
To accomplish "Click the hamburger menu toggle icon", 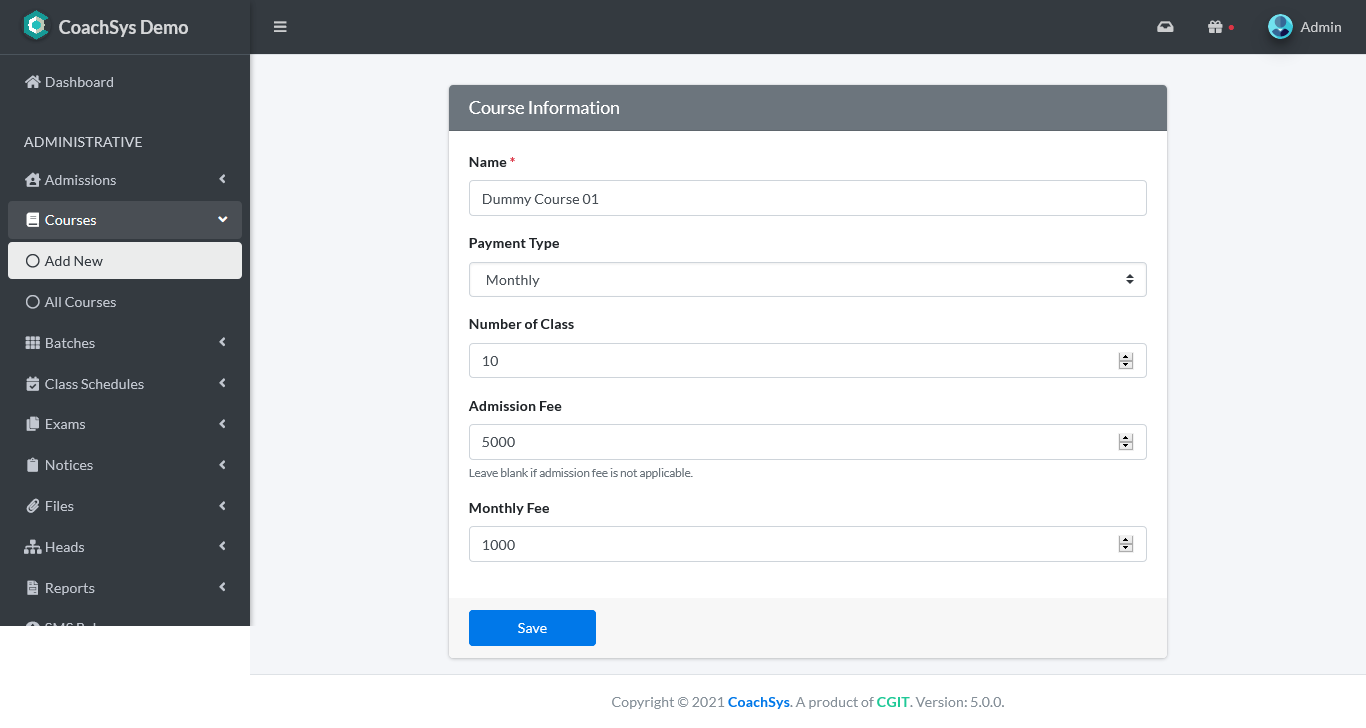I will [280, 27].
